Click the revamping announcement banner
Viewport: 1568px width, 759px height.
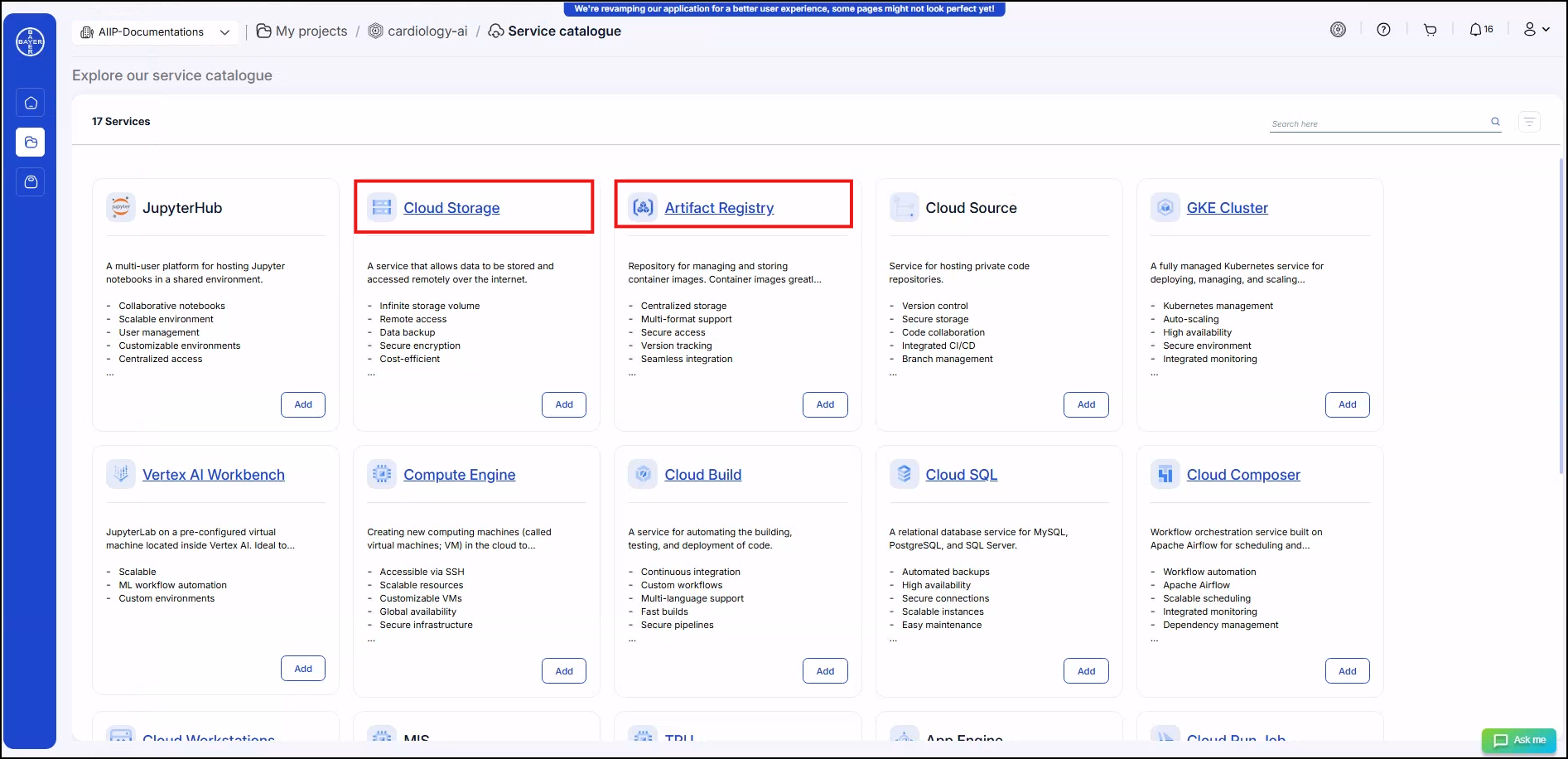coord(784,8)
